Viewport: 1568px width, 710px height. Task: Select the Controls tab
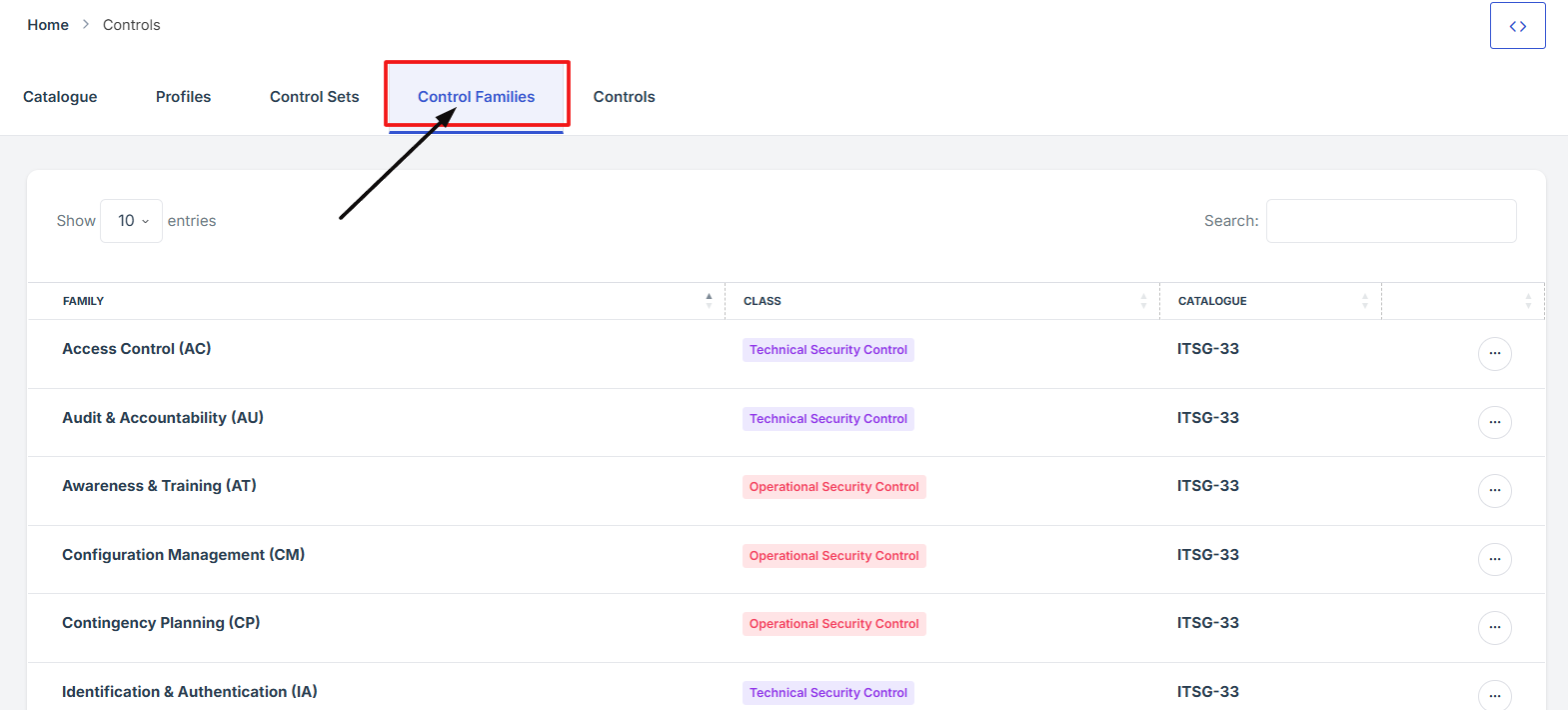[x=624, y=97]
